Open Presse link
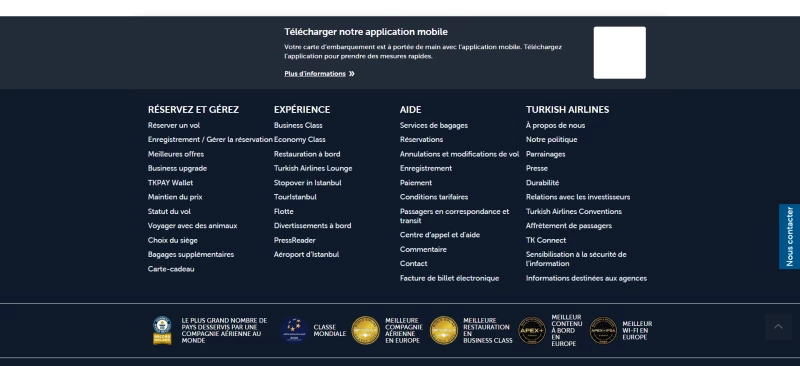This screenshot has height=366, width=800. (x=537, y=168)
